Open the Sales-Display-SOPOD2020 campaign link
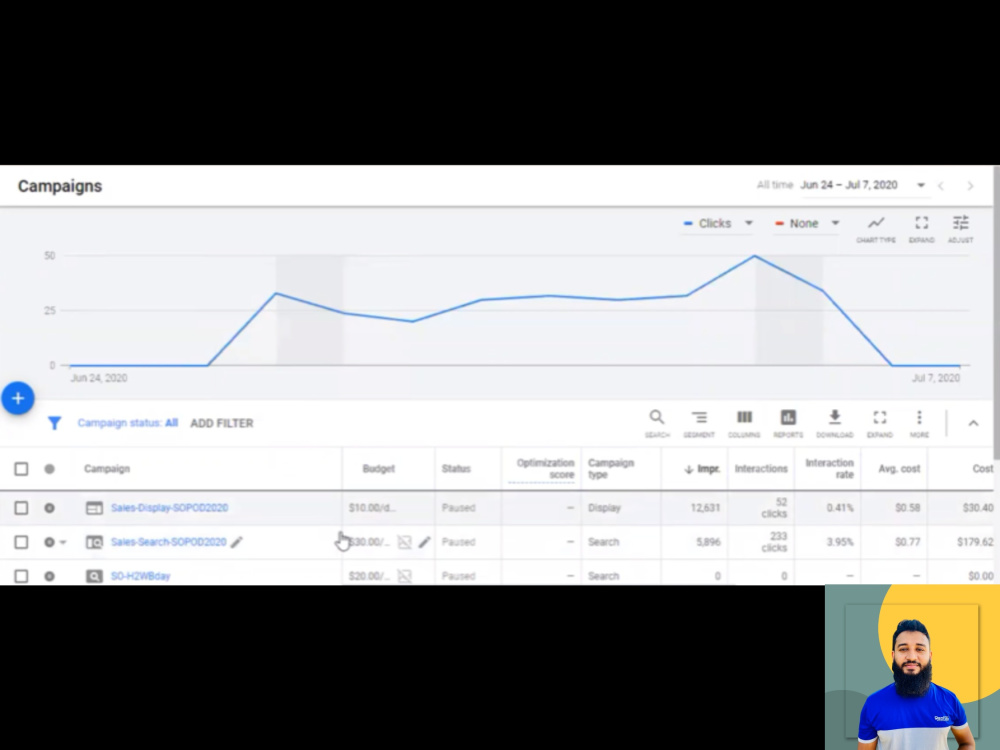 point(169,508)
